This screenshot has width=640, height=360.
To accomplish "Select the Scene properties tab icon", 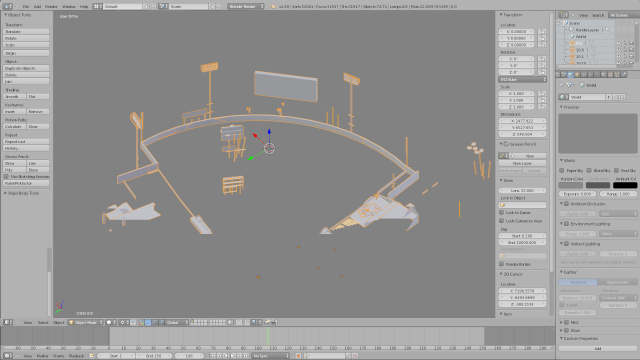I will (x=564, y=74).
